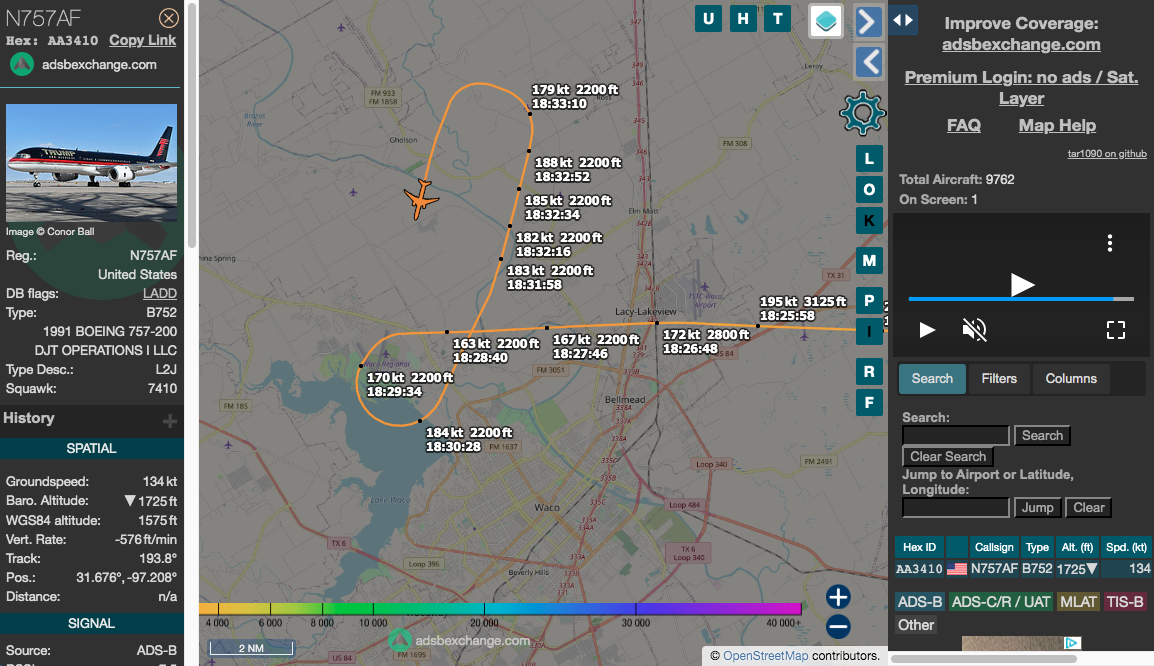This screenshot has width=1154, height=666.
Task: Toggle the M map option button
Action: pyautogui.click(x=869, y=261)
